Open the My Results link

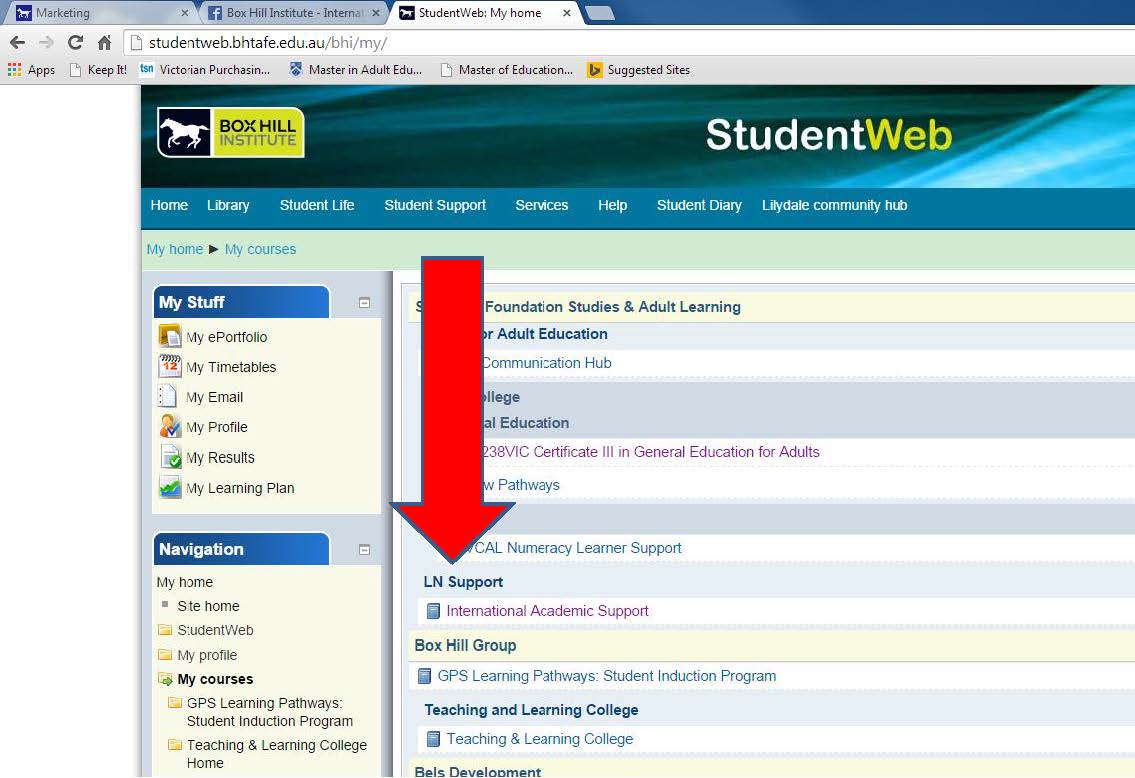click(220, 458)
